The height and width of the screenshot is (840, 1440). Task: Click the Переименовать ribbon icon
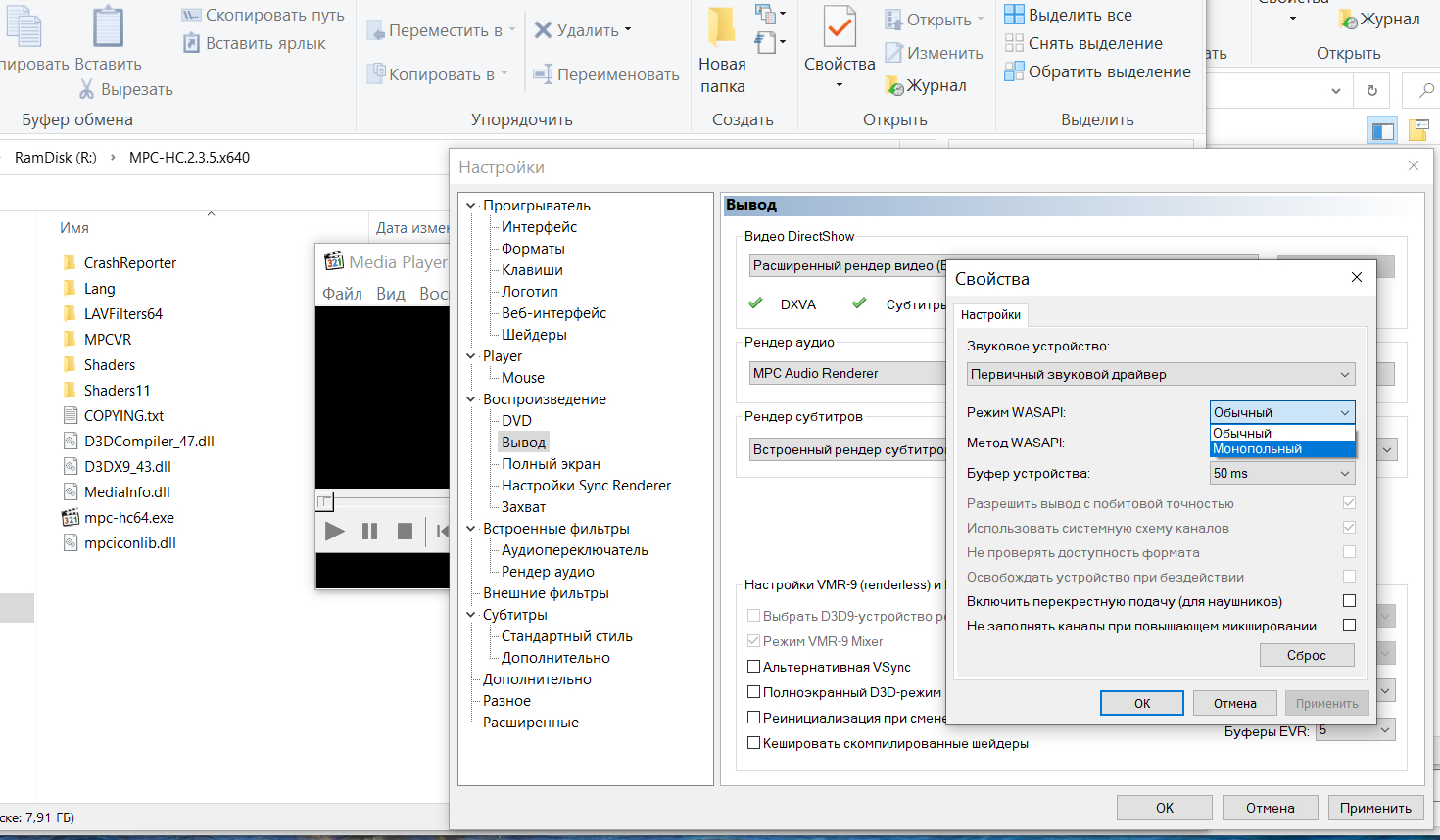(543, 73)
